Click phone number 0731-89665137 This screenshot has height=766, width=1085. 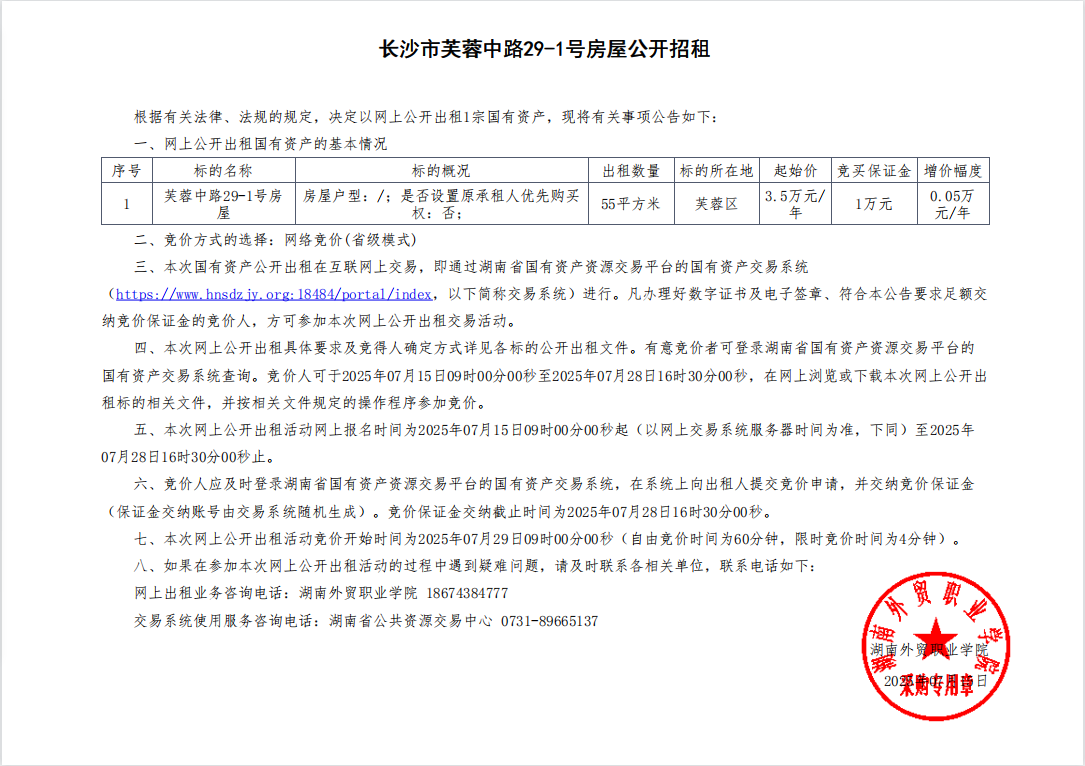549,621
